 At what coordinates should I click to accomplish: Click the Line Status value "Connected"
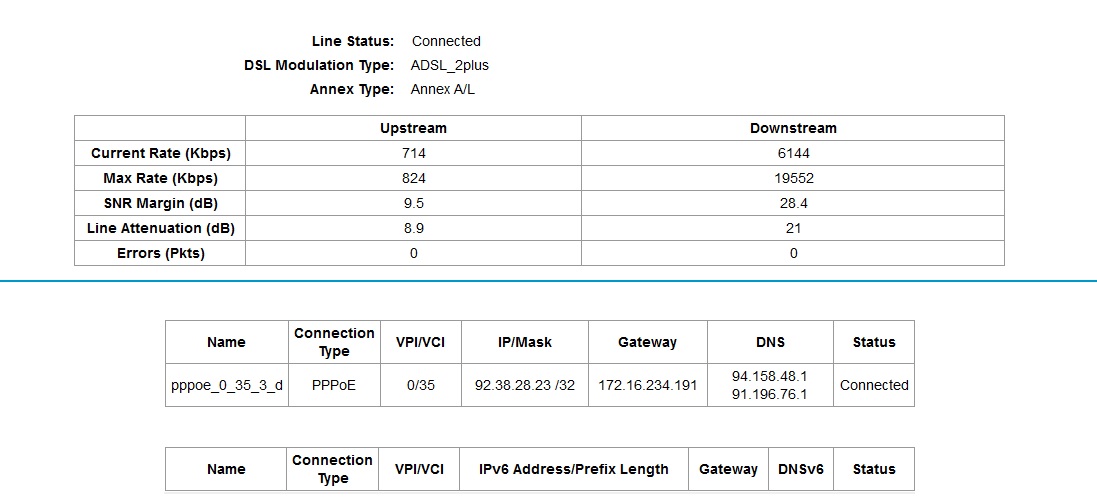point(446,41)
